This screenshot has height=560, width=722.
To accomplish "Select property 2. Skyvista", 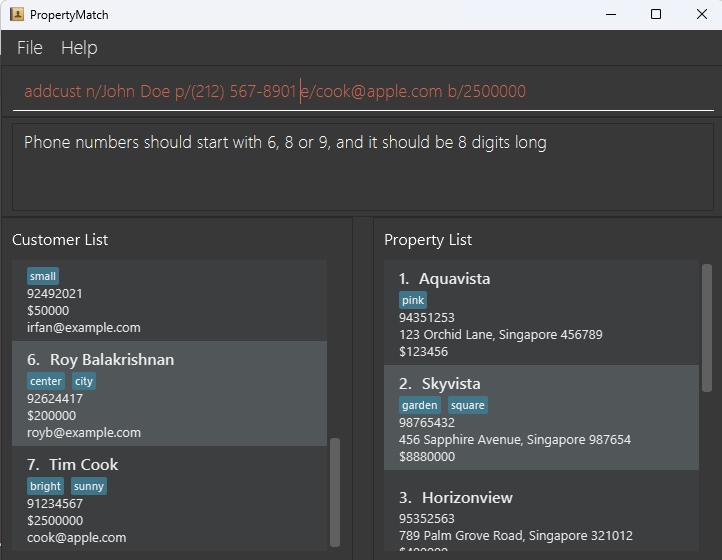I will 542,418.
